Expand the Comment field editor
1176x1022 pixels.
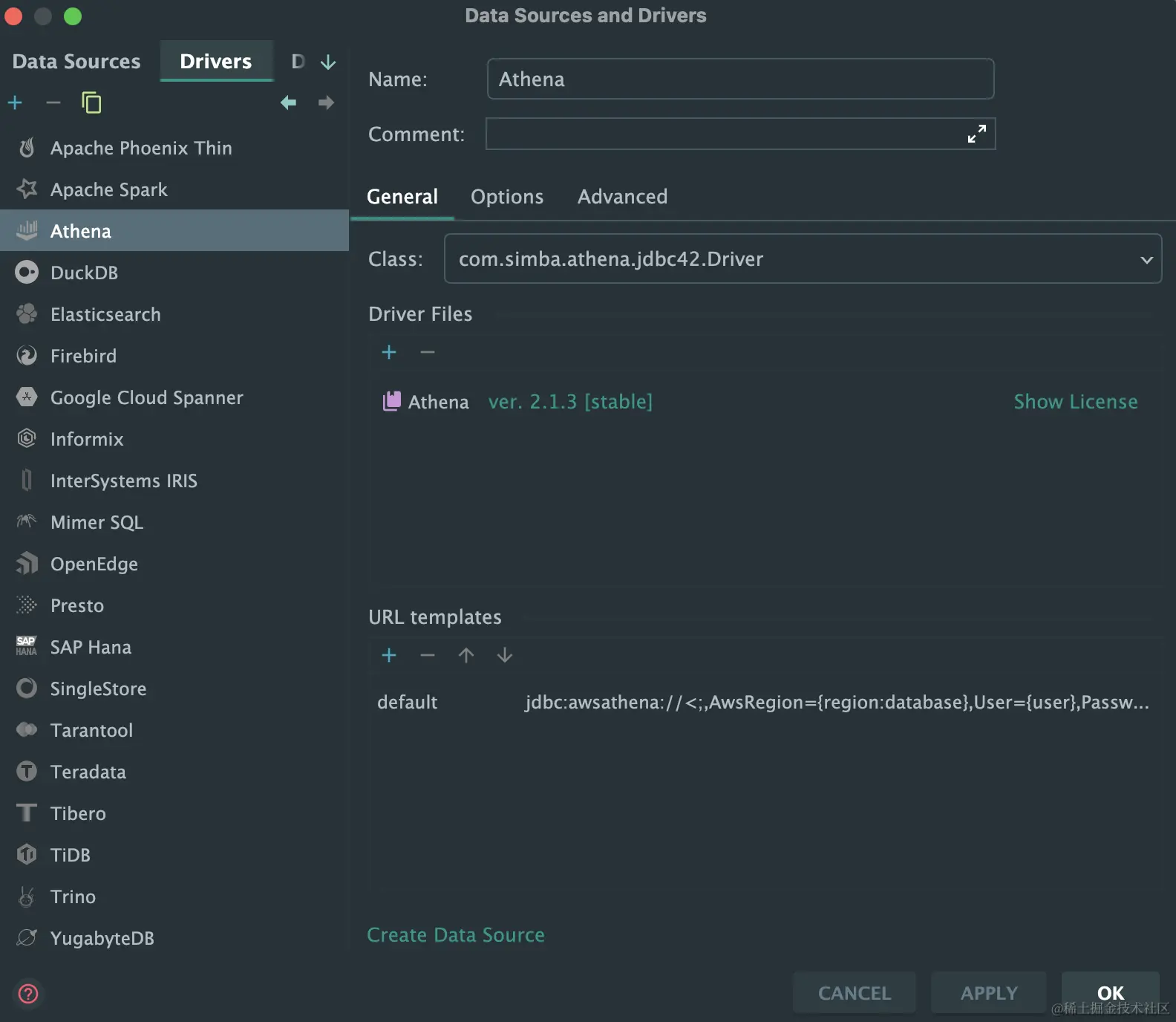pos(976,134)
